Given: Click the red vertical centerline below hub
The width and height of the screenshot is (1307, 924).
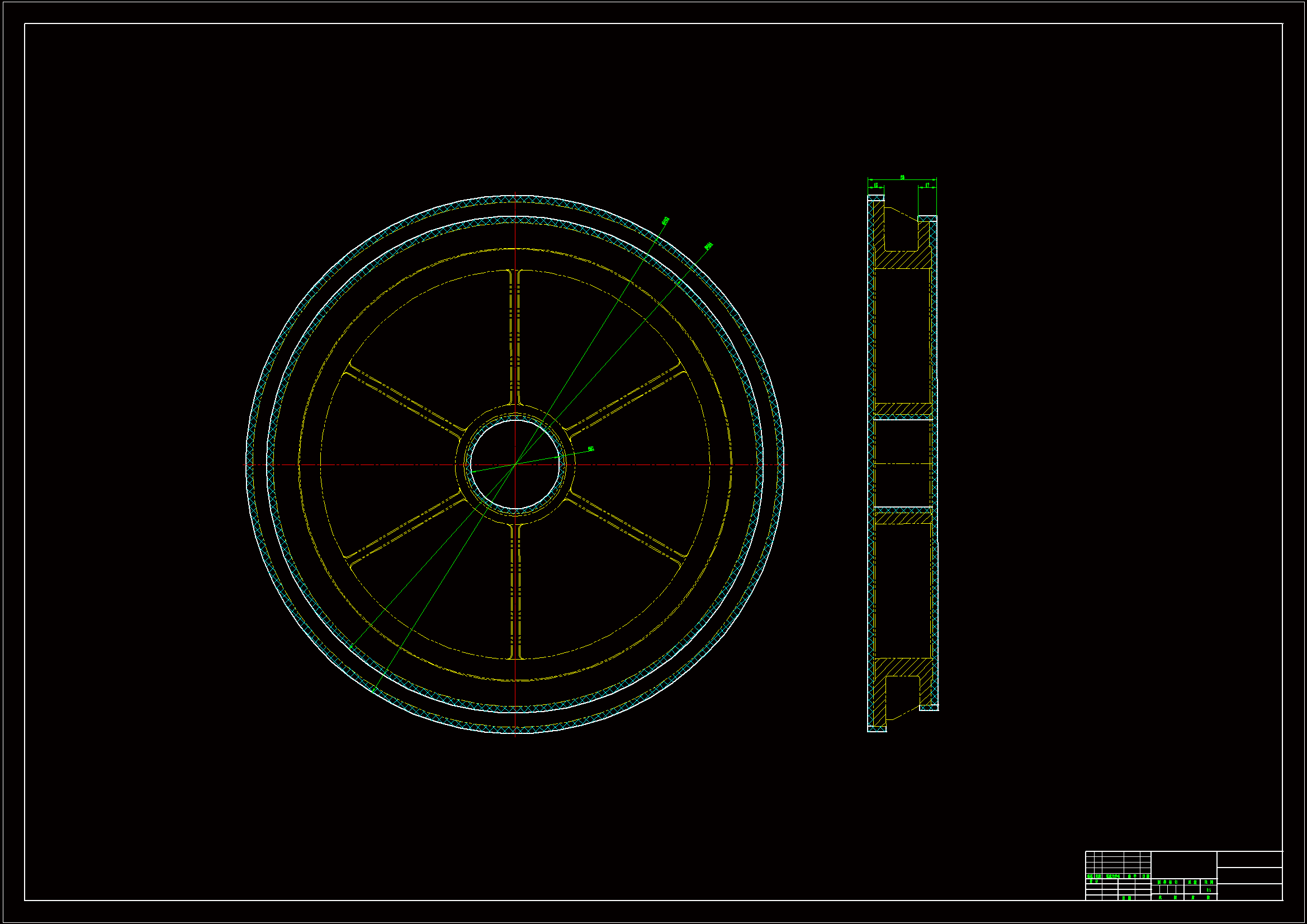Looking at the screenshot, I should (x=515, y=695).
